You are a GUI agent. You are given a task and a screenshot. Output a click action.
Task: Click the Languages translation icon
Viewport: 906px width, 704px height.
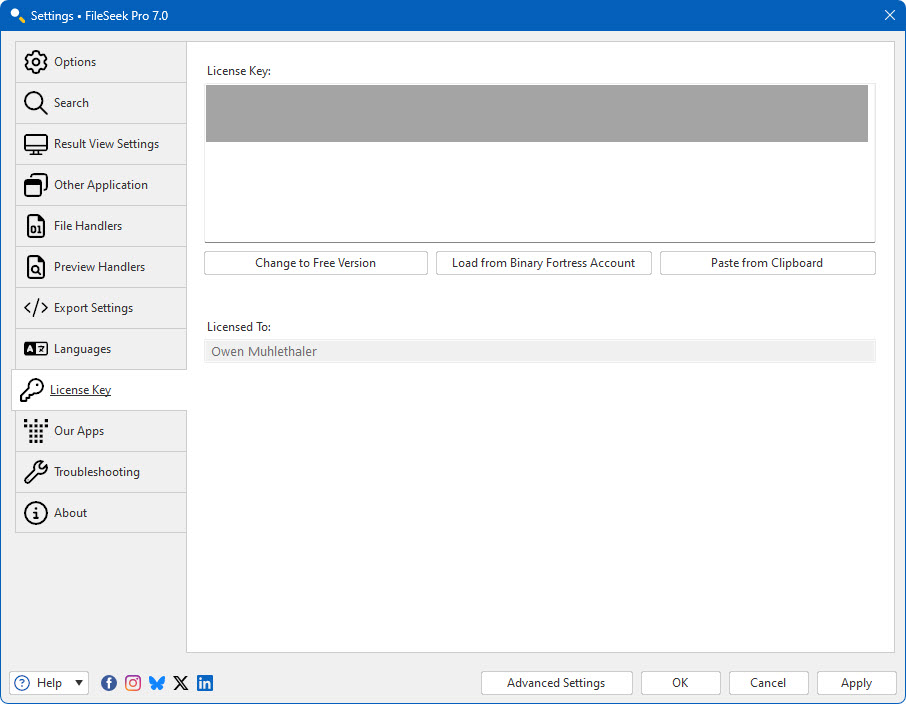tap(36, 349)
